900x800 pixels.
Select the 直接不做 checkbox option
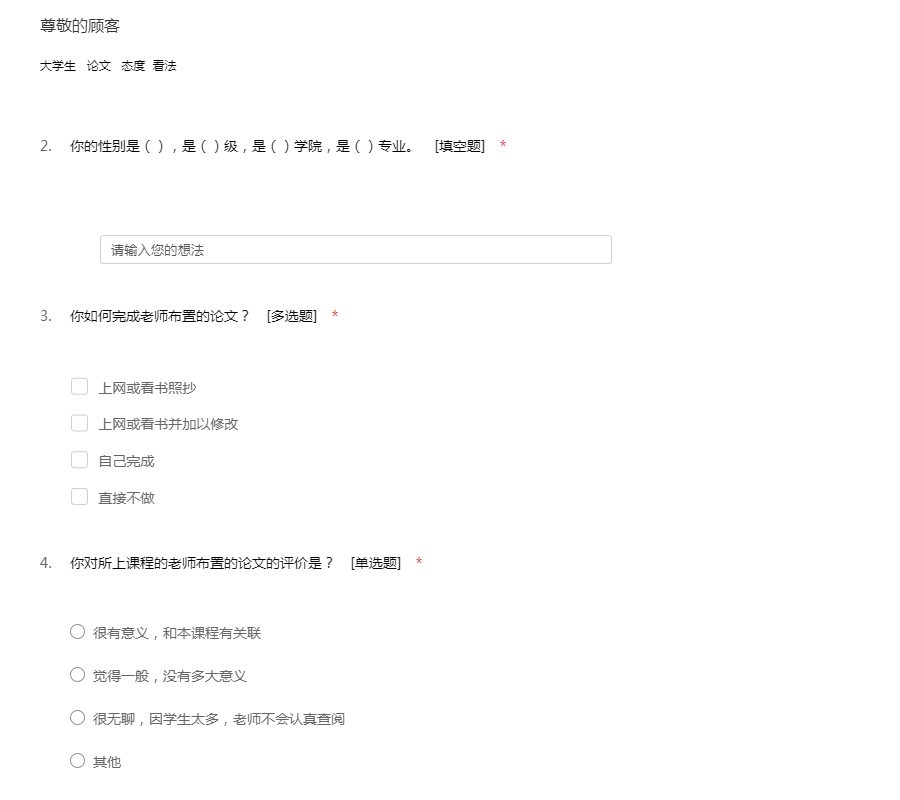coord(80,497)
